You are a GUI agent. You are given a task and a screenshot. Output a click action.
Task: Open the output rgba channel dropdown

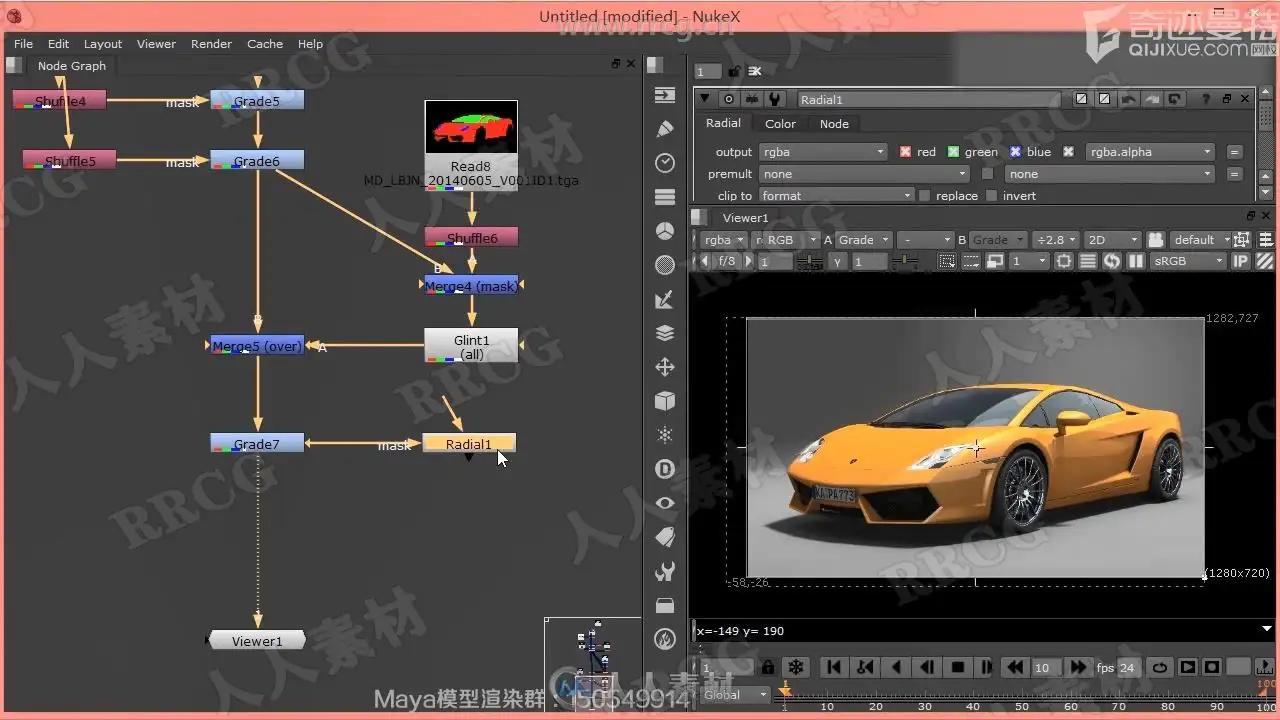823,152
